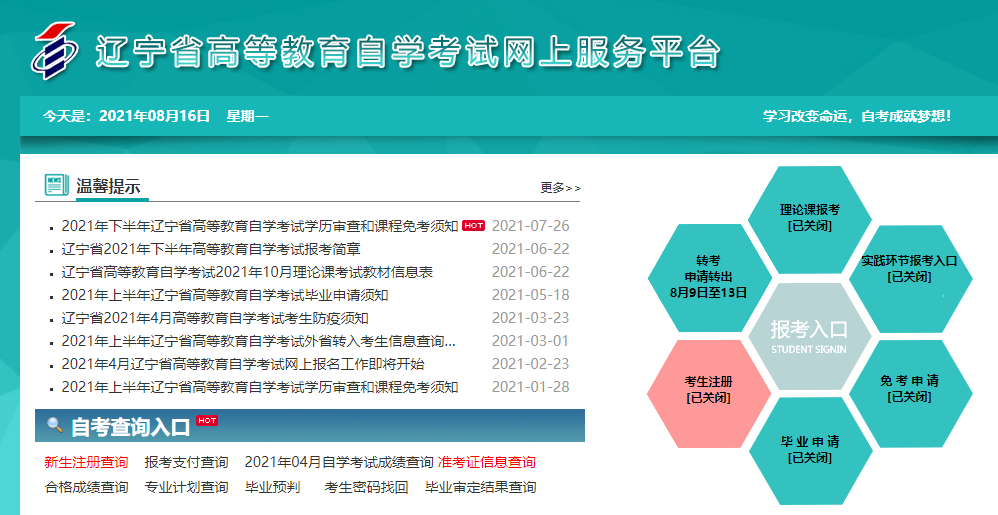Click the 温馨提示 newspaper icon
998x515 pixels.
pos(56,185)
